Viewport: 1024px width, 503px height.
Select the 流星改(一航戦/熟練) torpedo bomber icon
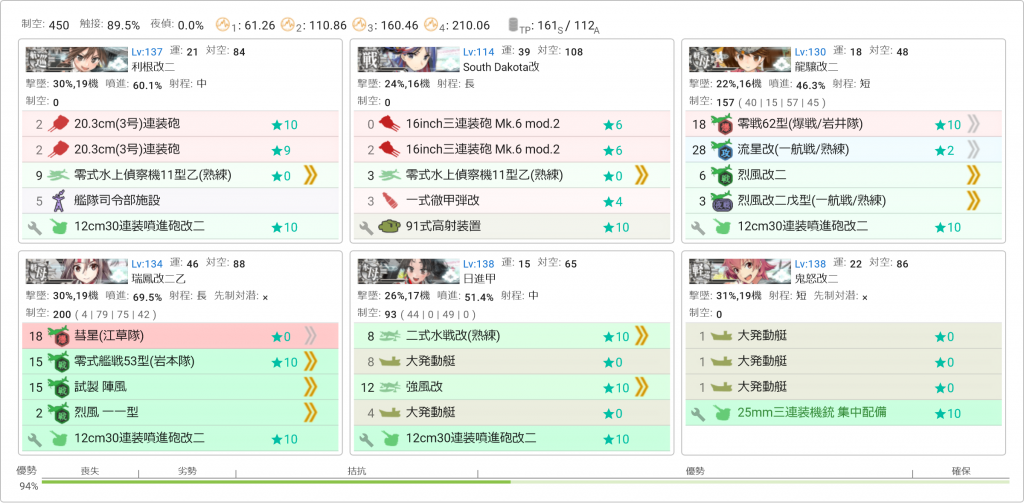click(721, 150)
